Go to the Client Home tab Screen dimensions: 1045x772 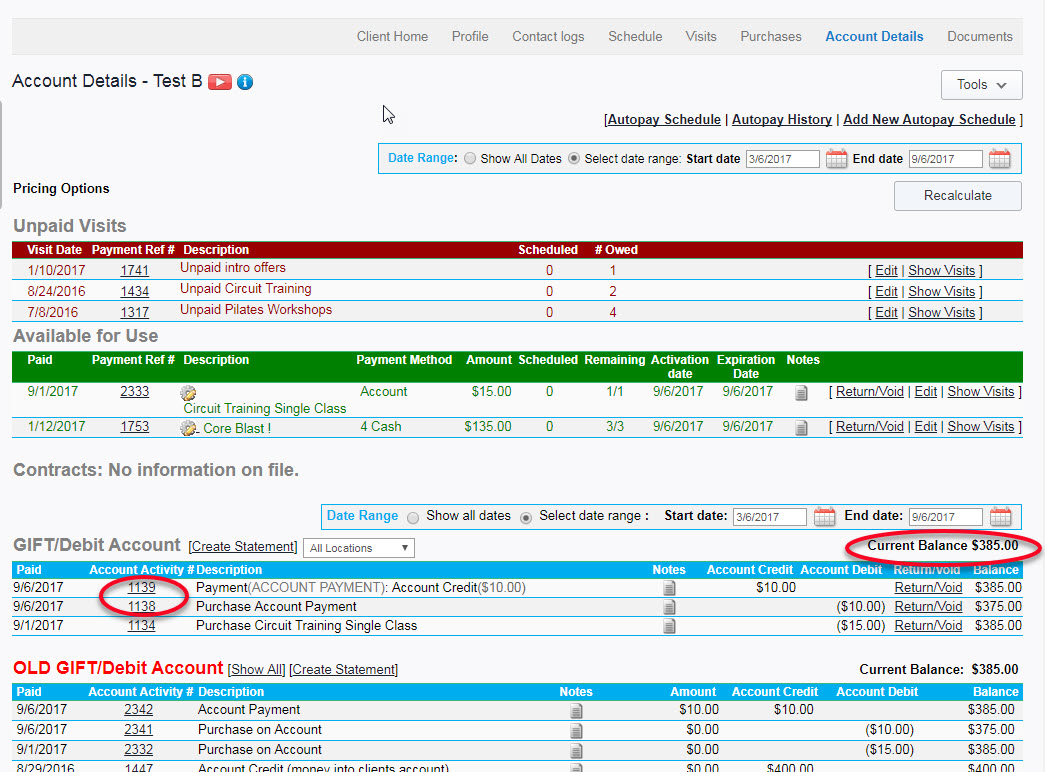392,36
